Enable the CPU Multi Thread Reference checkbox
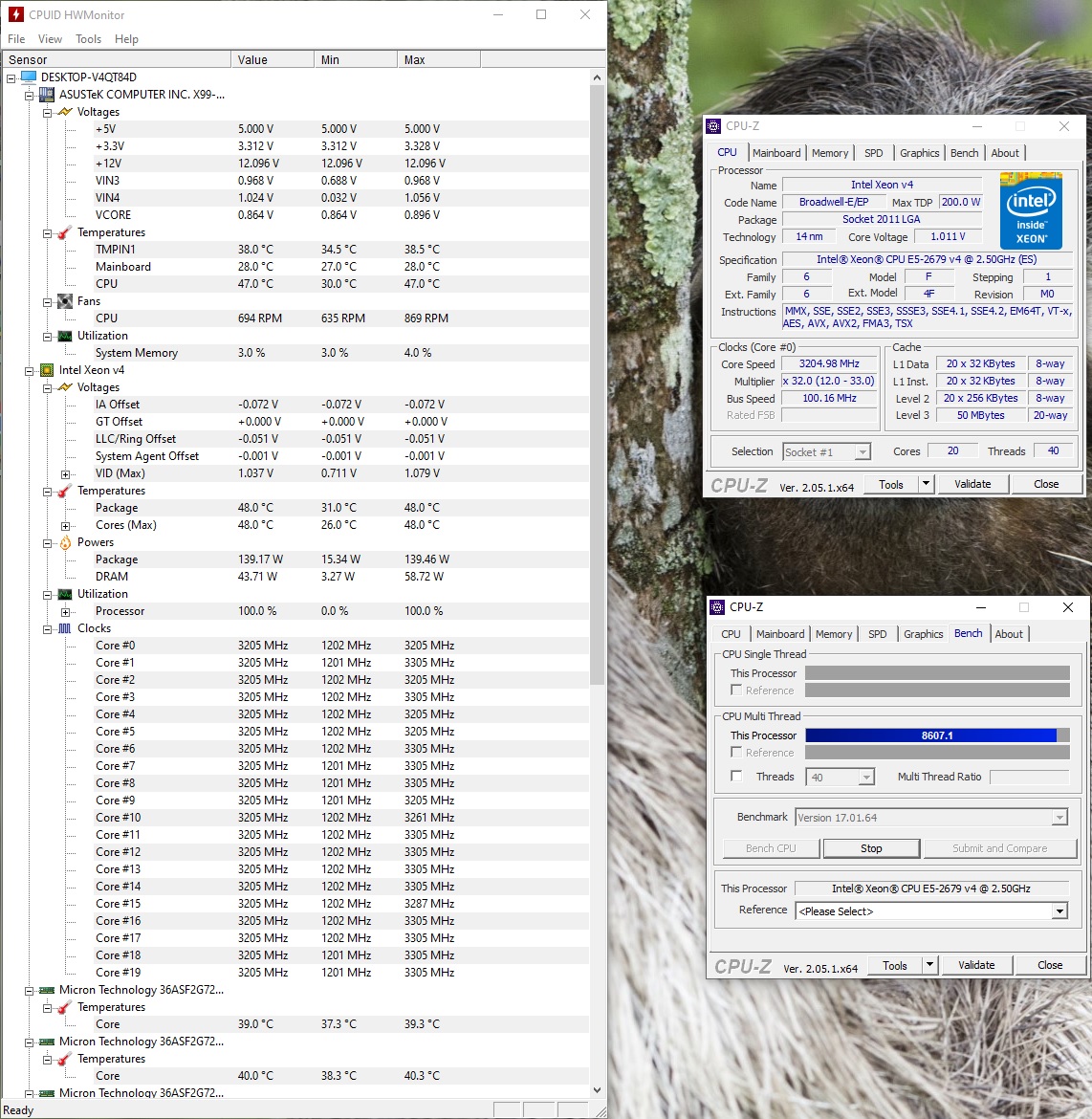 coord(736,752)
